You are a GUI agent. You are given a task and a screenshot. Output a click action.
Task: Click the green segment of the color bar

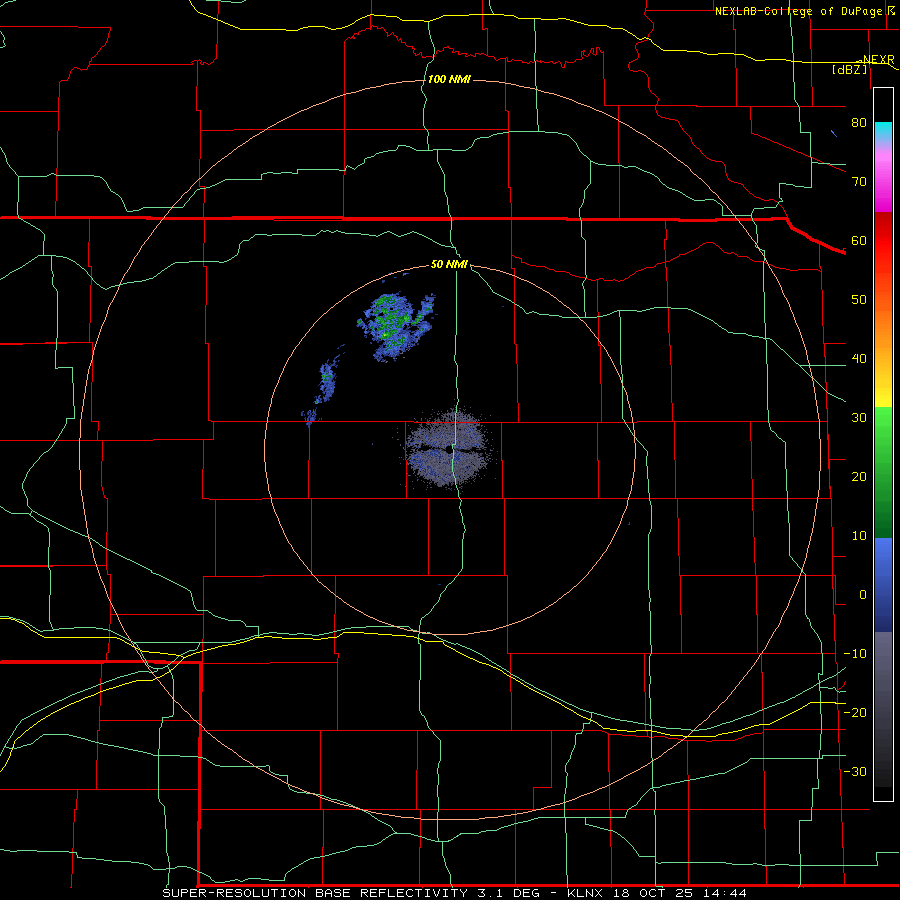[x=883, y=472]
